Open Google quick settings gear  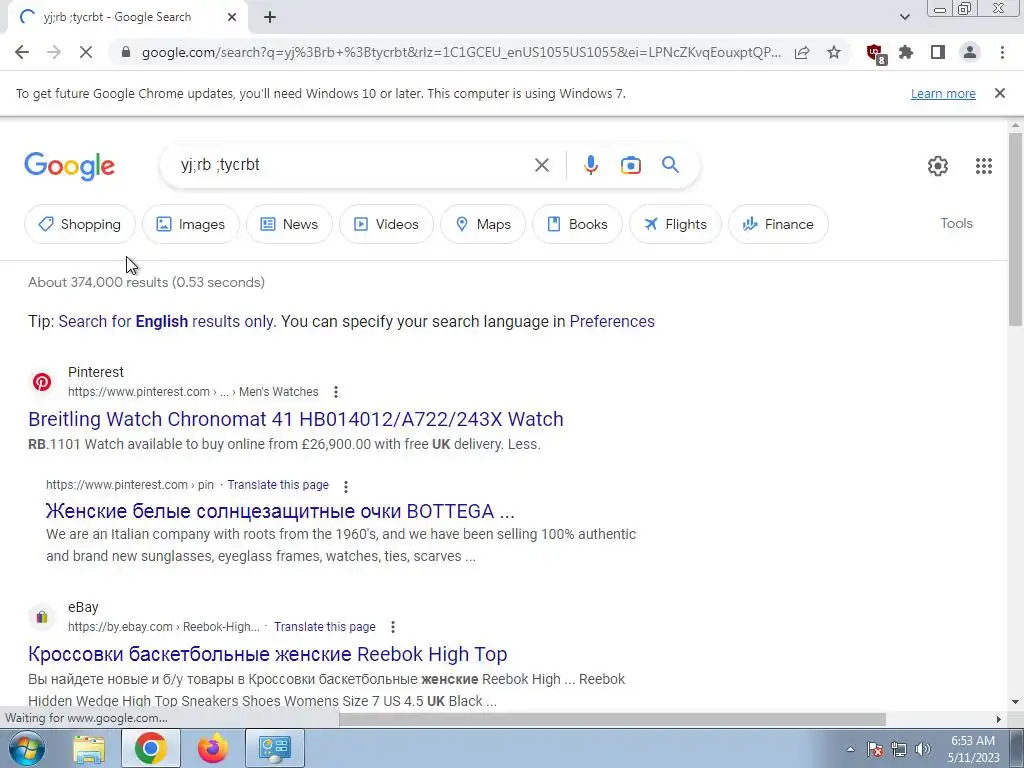click(x=938, y=166)
